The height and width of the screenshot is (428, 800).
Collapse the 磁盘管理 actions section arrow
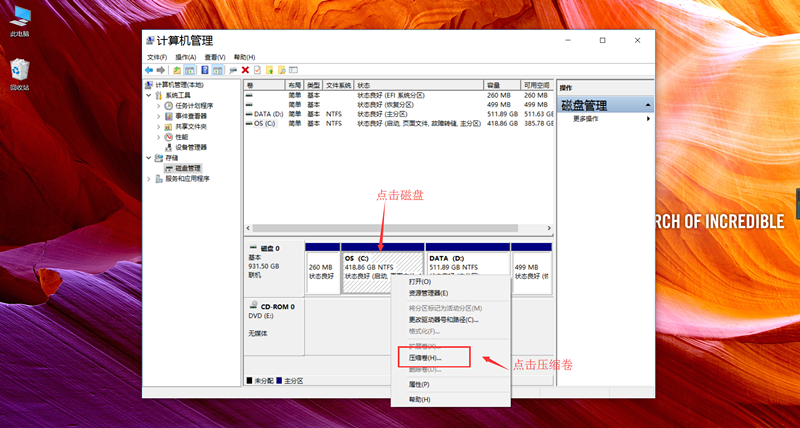click(648, 105)
